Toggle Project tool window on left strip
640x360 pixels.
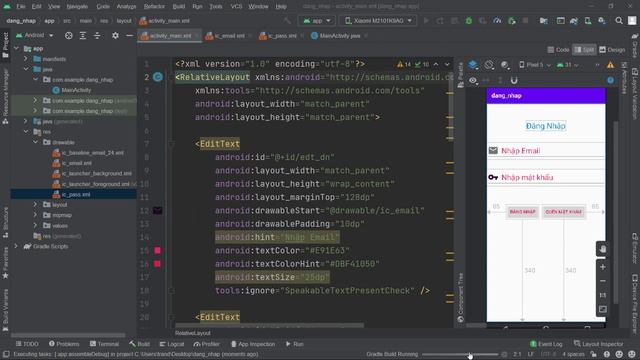point(5,44)
